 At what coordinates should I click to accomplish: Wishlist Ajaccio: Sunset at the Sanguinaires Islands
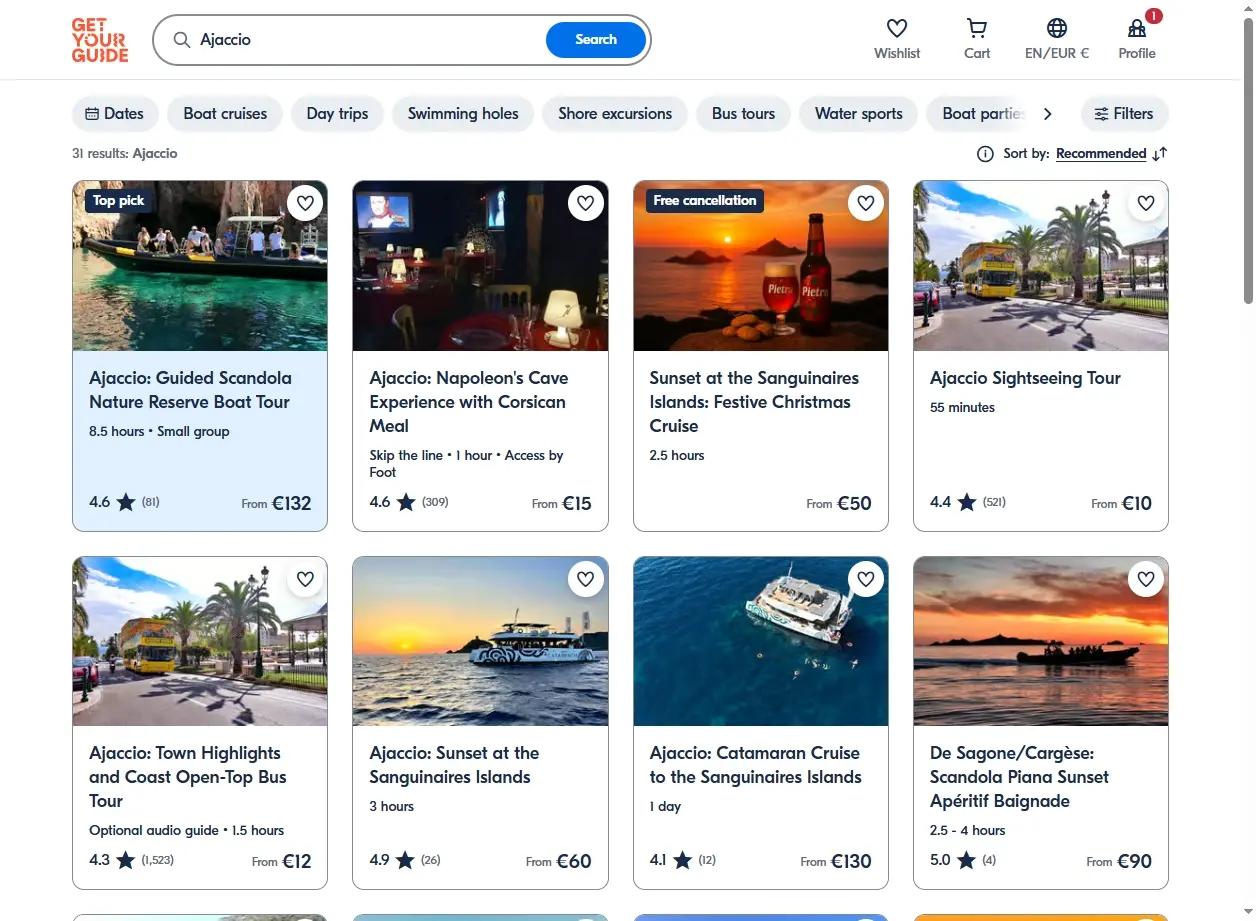point(585,578)
